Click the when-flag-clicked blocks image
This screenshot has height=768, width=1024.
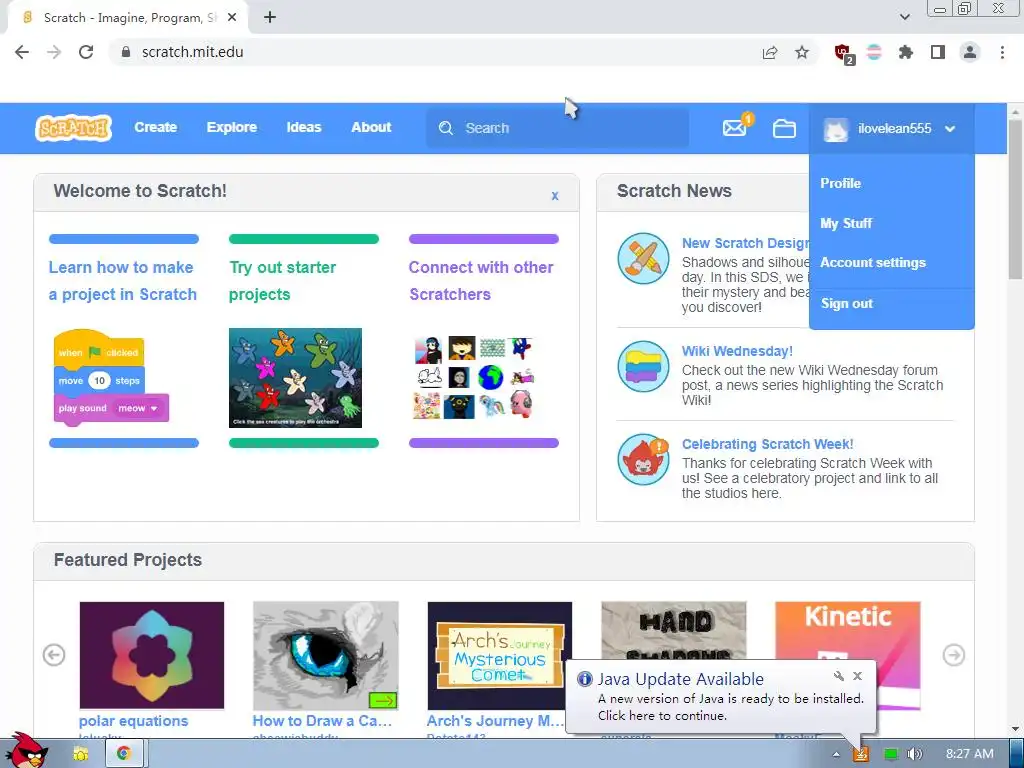(111, 379)
